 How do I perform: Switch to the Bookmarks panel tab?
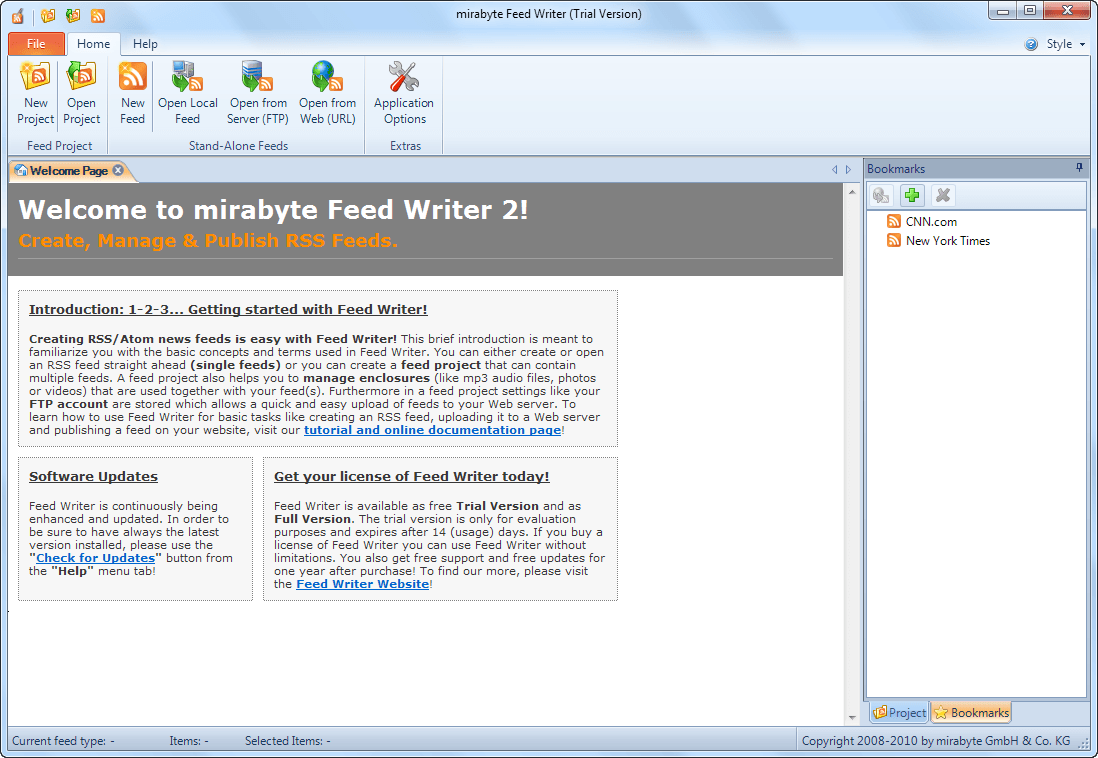click(971, 712)
